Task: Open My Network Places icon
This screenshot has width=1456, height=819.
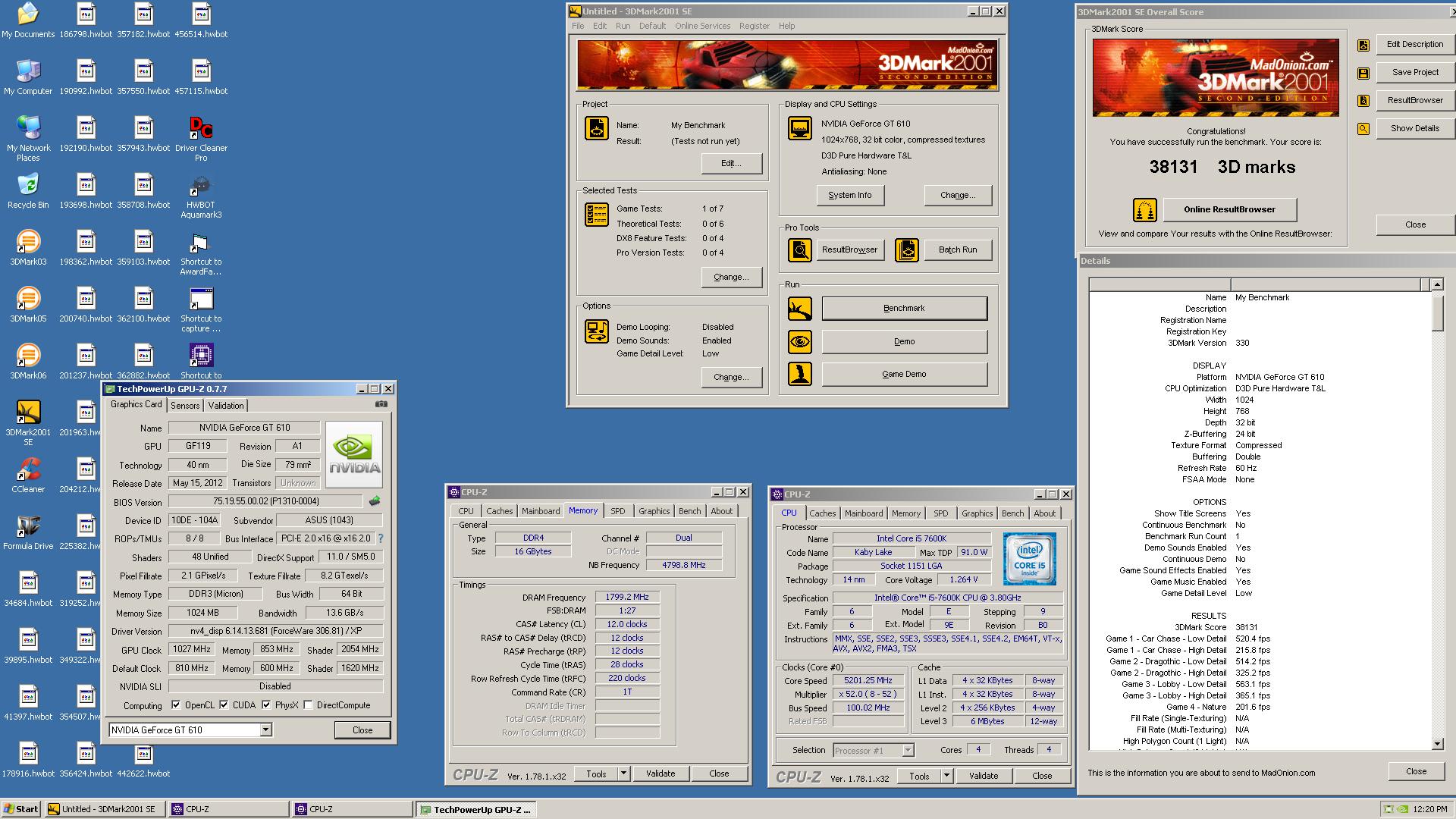Action: coord(28,139)
